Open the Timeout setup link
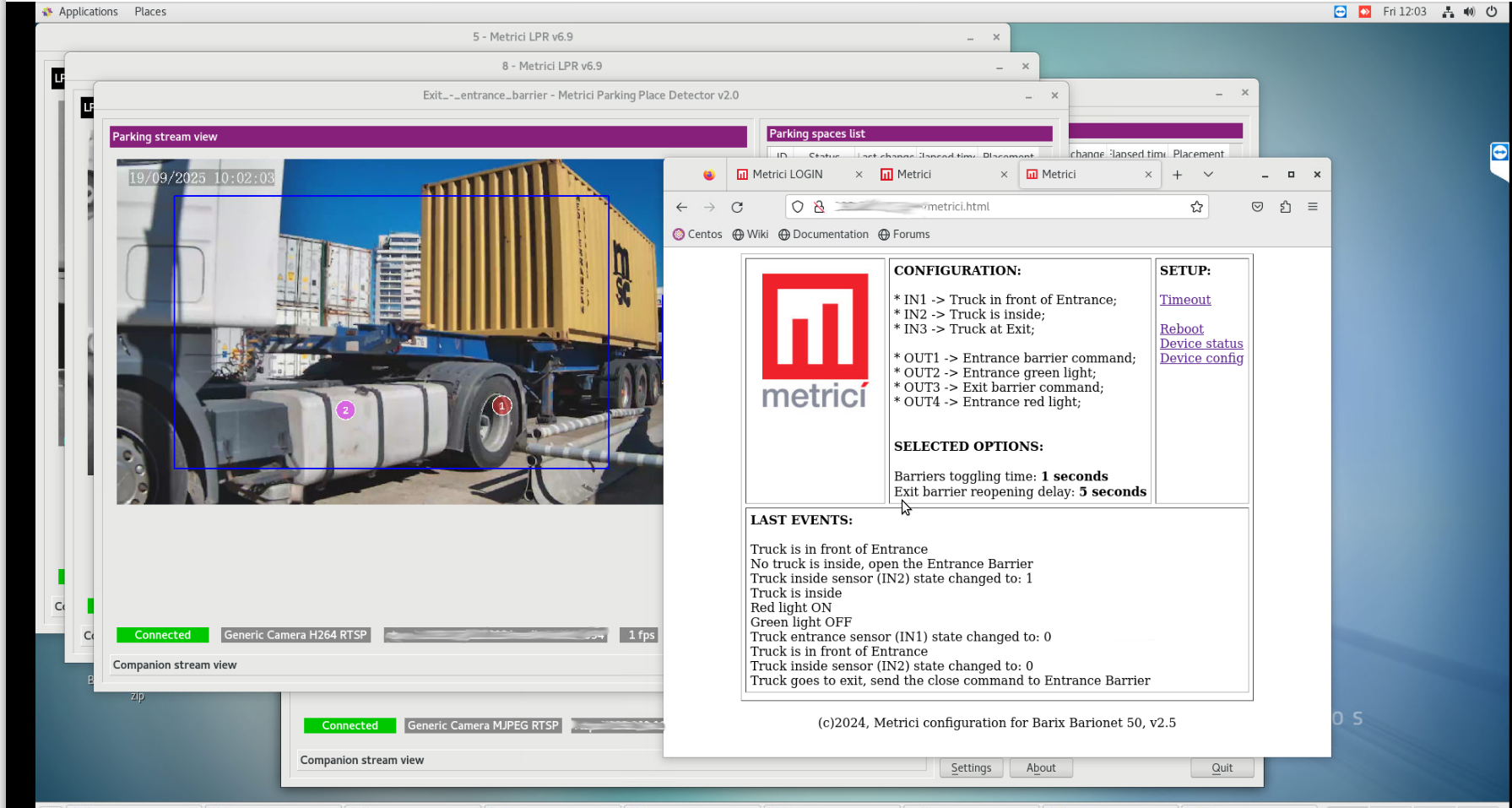This screenshot has height=808, width=1512. tap(1184, 300)
